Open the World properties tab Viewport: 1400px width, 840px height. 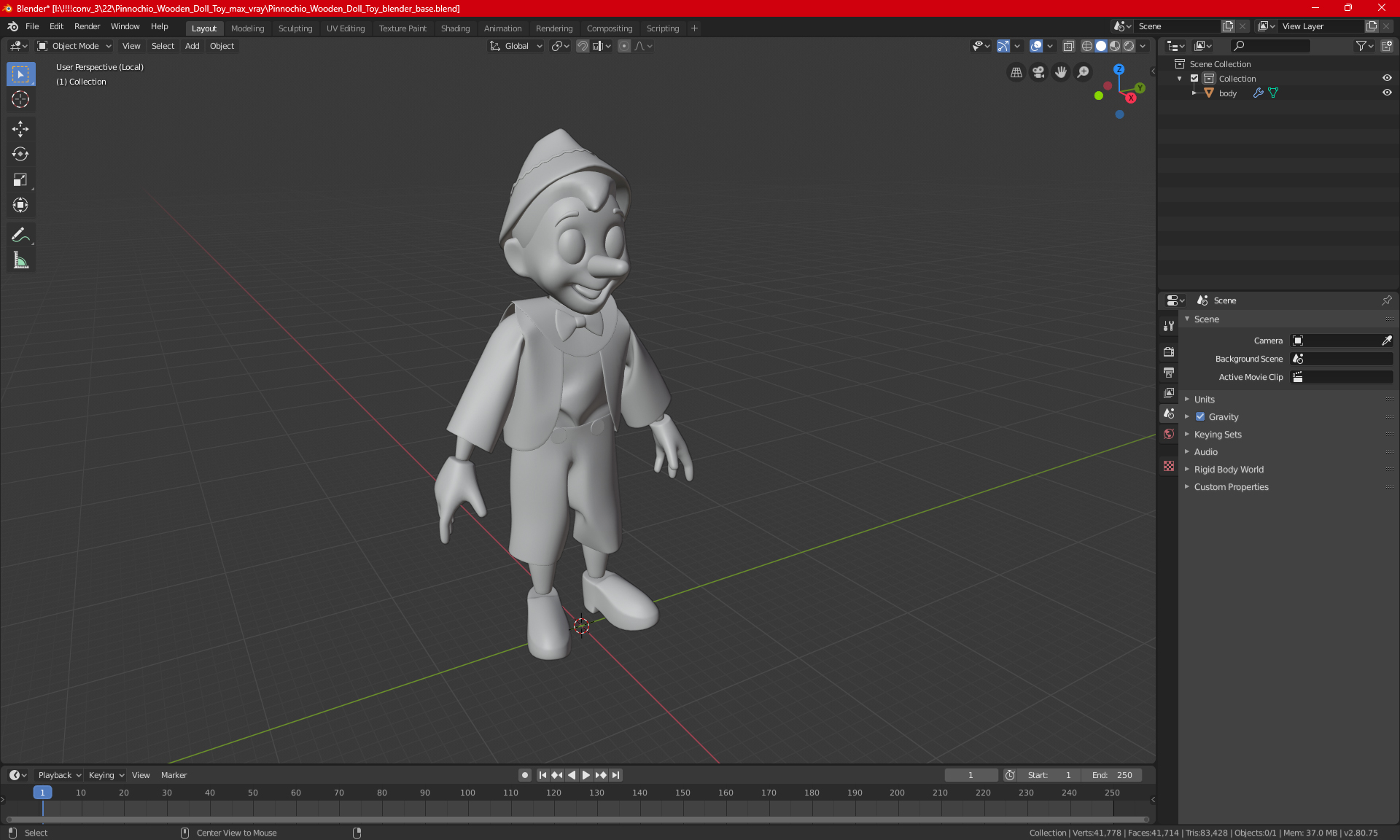(1169, 434)
